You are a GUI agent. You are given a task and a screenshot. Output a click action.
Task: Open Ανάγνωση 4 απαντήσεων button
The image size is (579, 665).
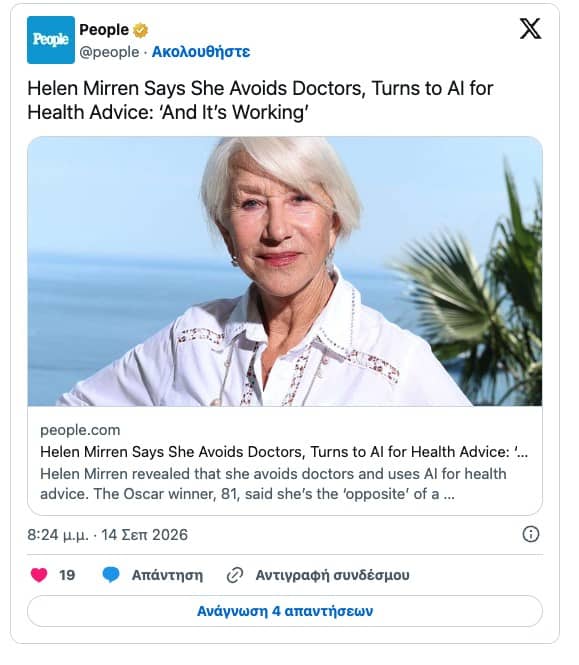pyautogui.click(x=285, y=611)
